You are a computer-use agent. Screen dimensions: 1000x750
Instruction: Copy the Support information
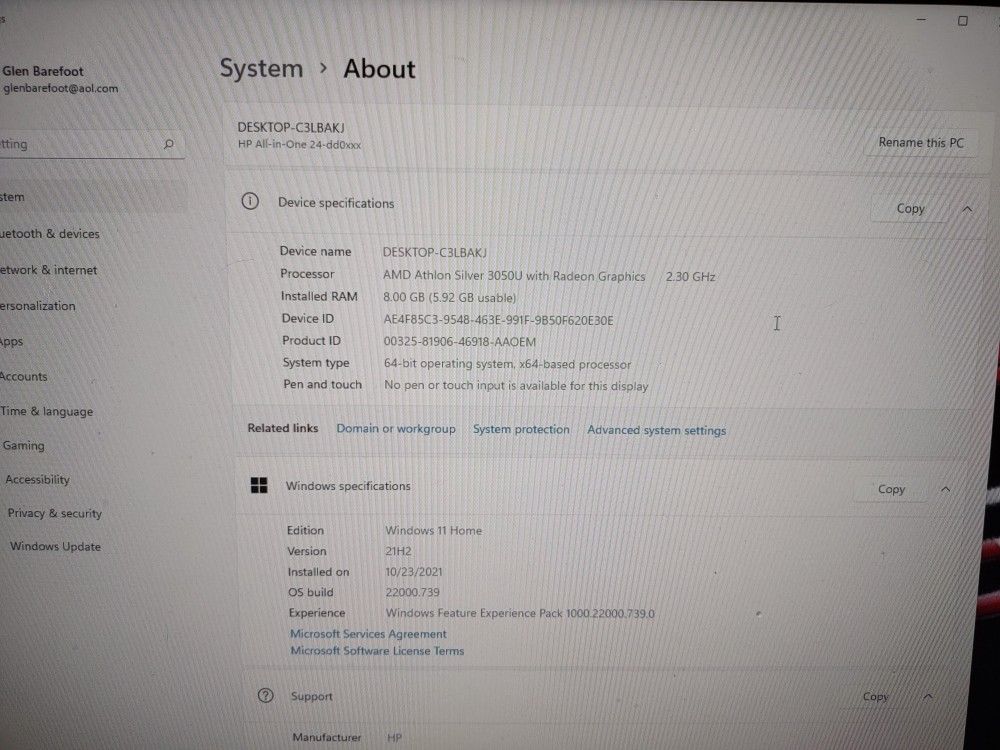[x=875, y=696]
